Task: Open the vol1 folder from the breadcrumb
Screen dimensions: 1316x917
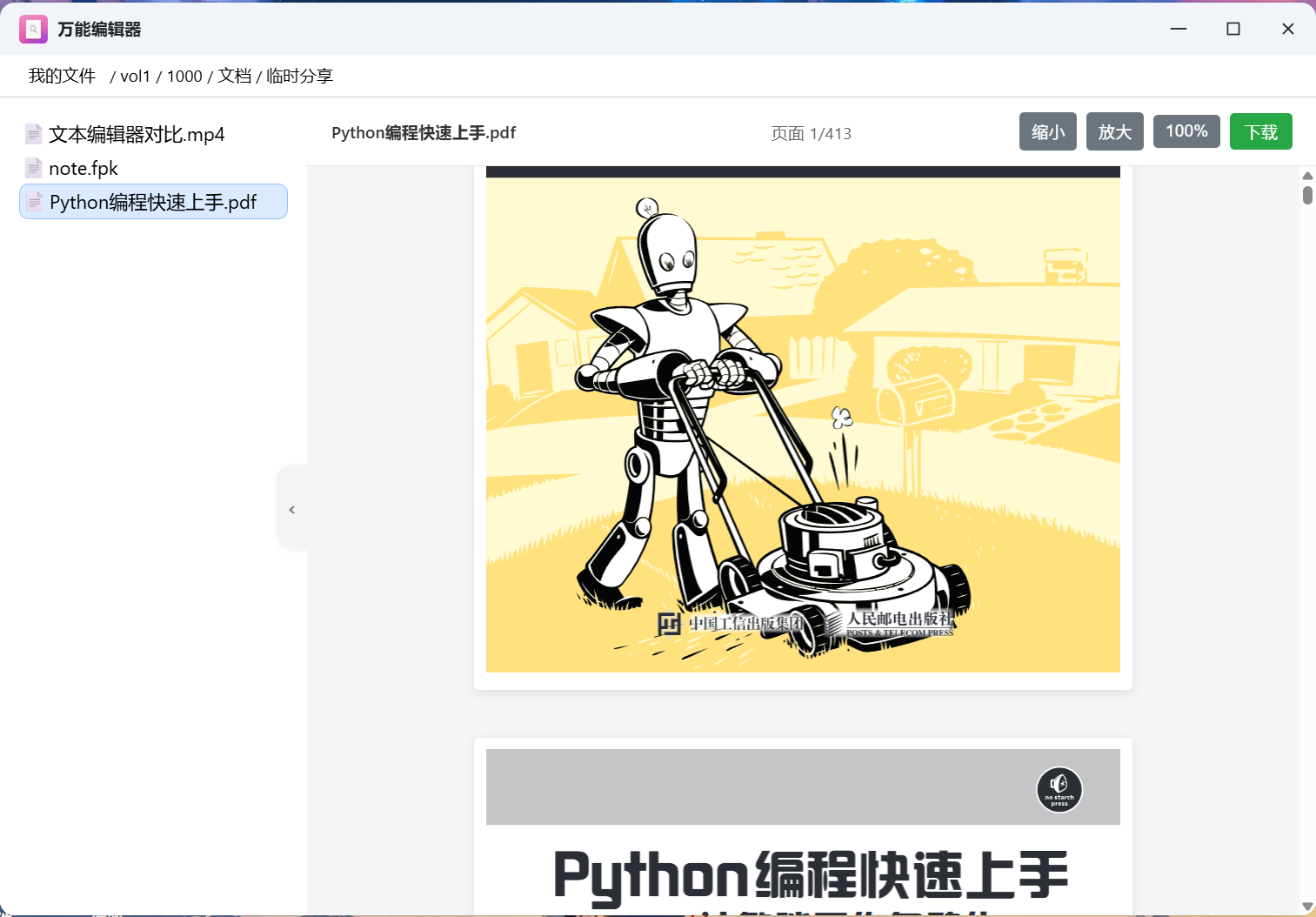Action: click(136, 76)
